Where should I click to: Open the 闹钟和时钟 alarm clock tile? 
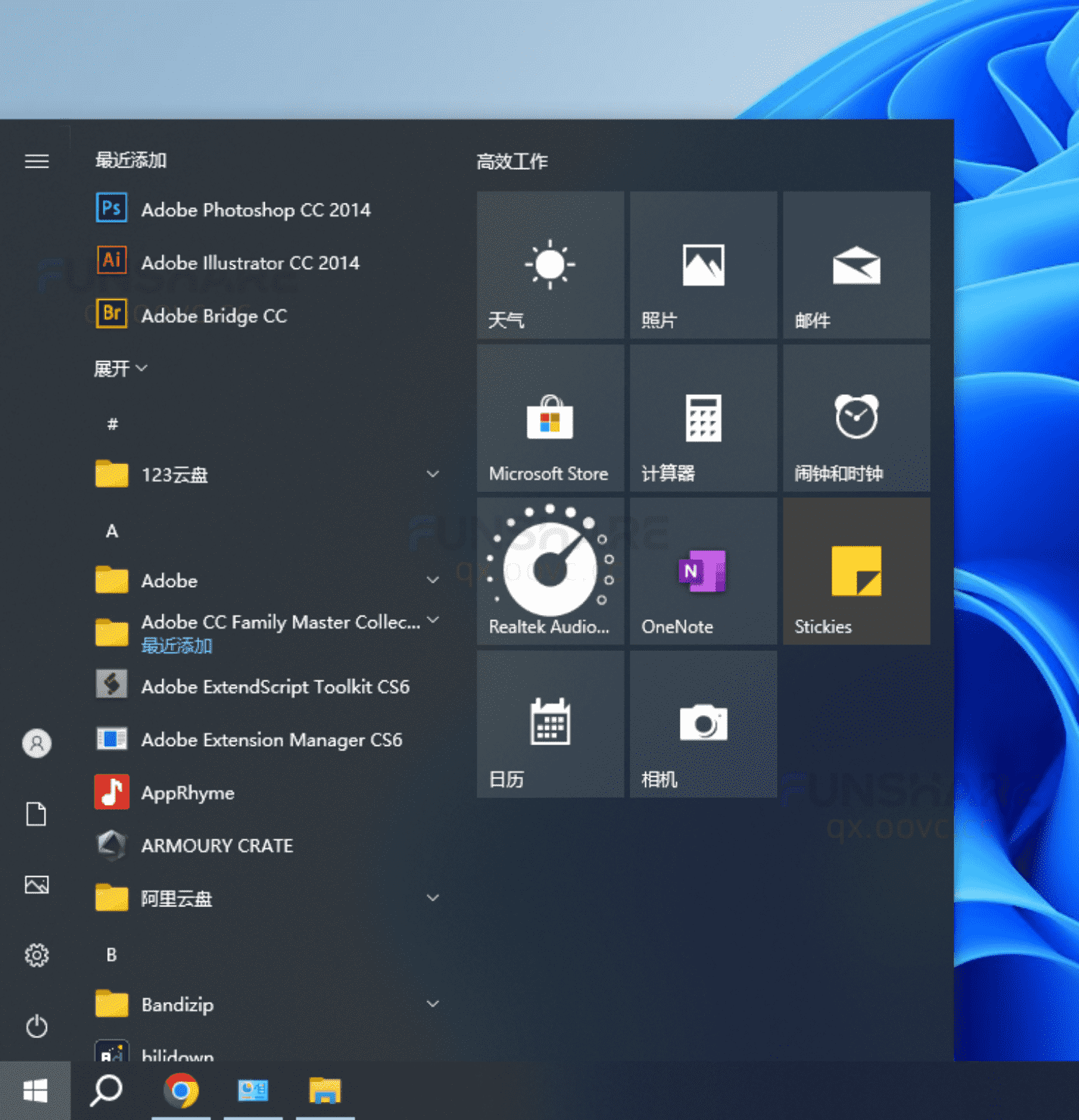(x=857, y=418)
